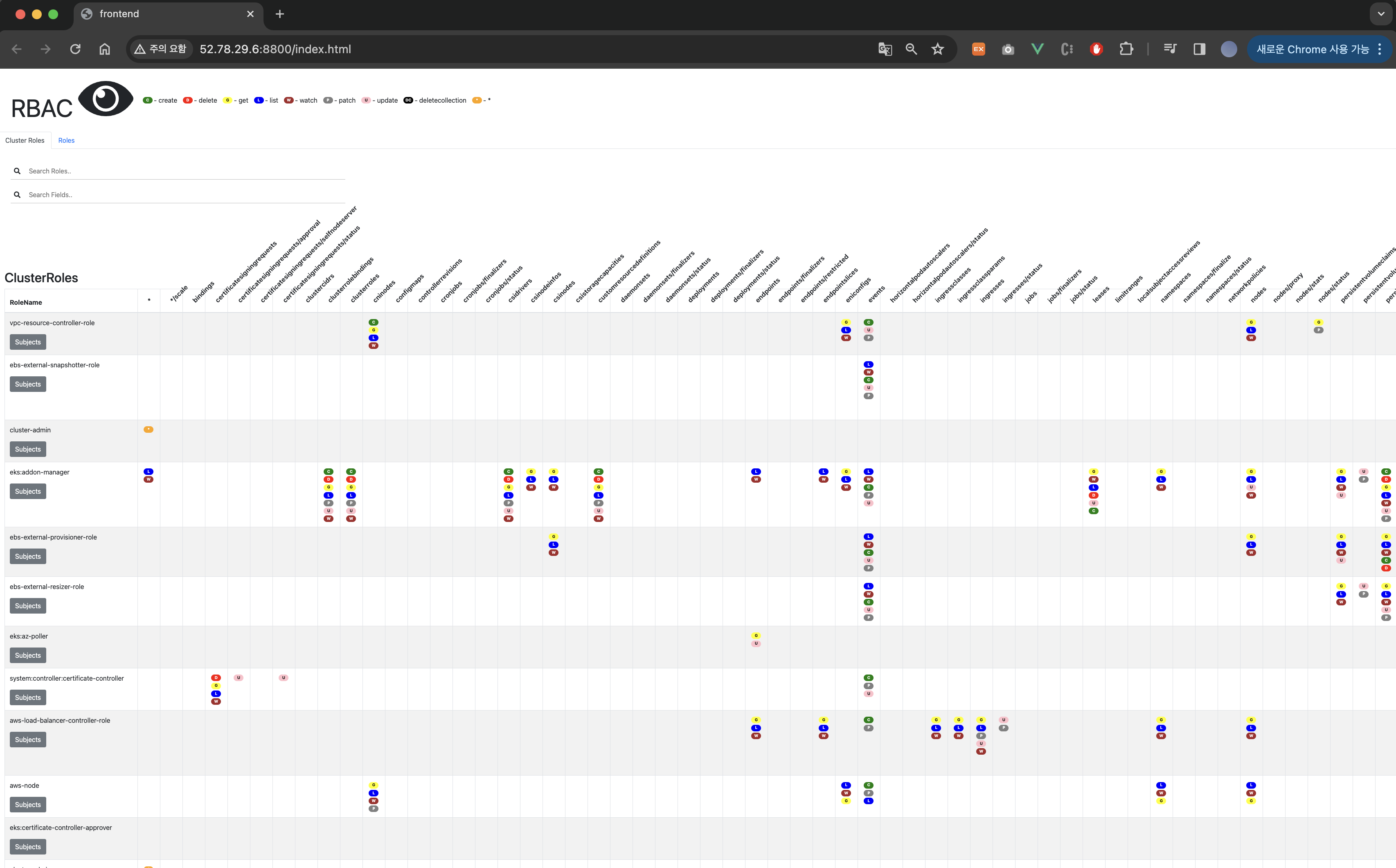Click the RBAC eye logo
Viewport: 1396px width, 868px height.
click(x=105, y=99)
